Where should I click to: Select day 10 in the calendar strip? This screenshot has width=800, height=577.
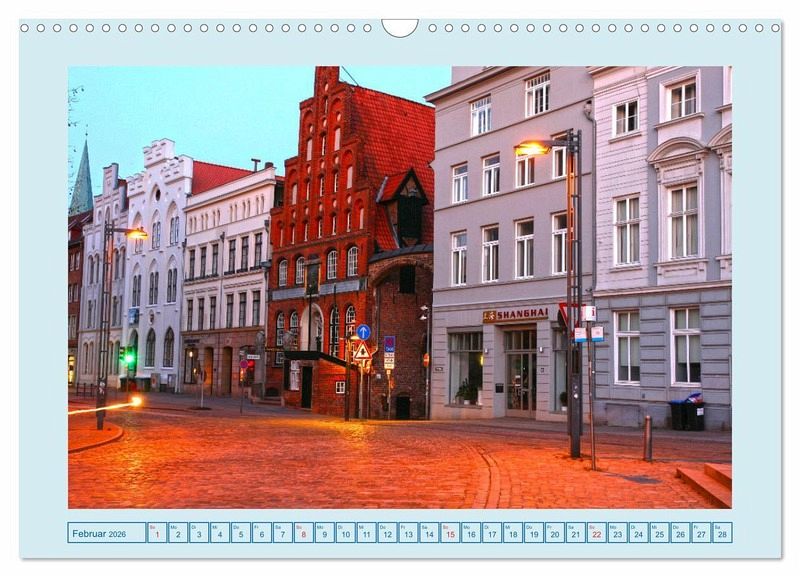(345, 532)
